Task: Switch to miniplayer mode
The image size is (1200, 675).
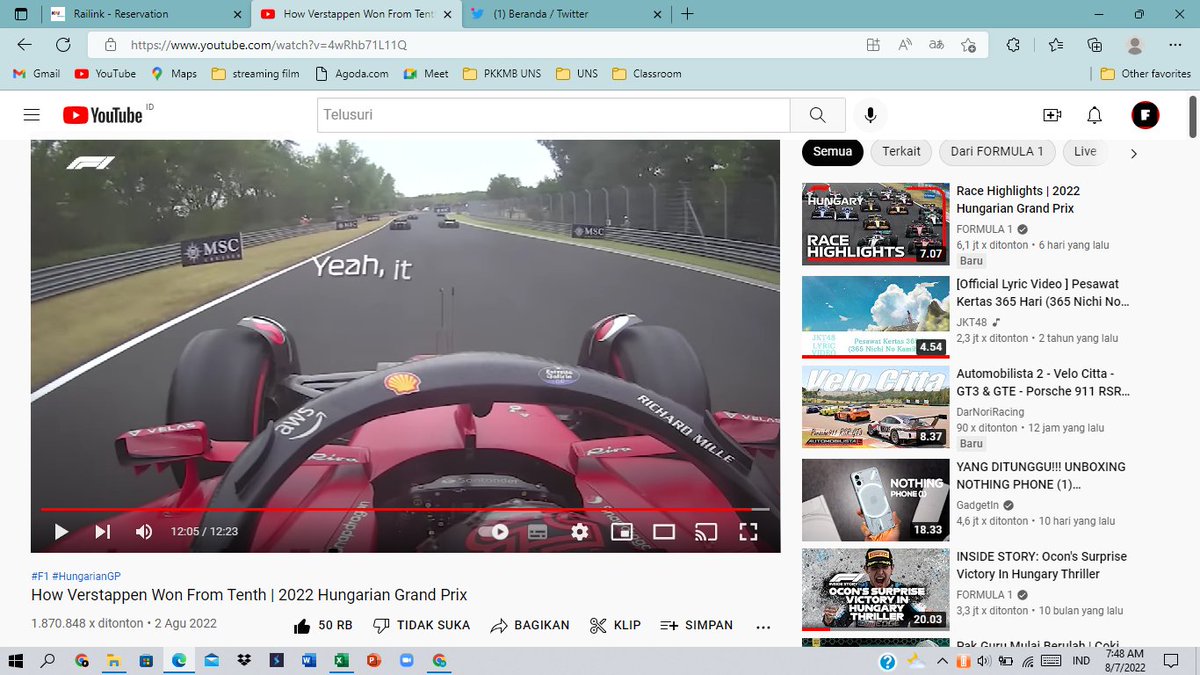Action: click(x=622, y=532)
